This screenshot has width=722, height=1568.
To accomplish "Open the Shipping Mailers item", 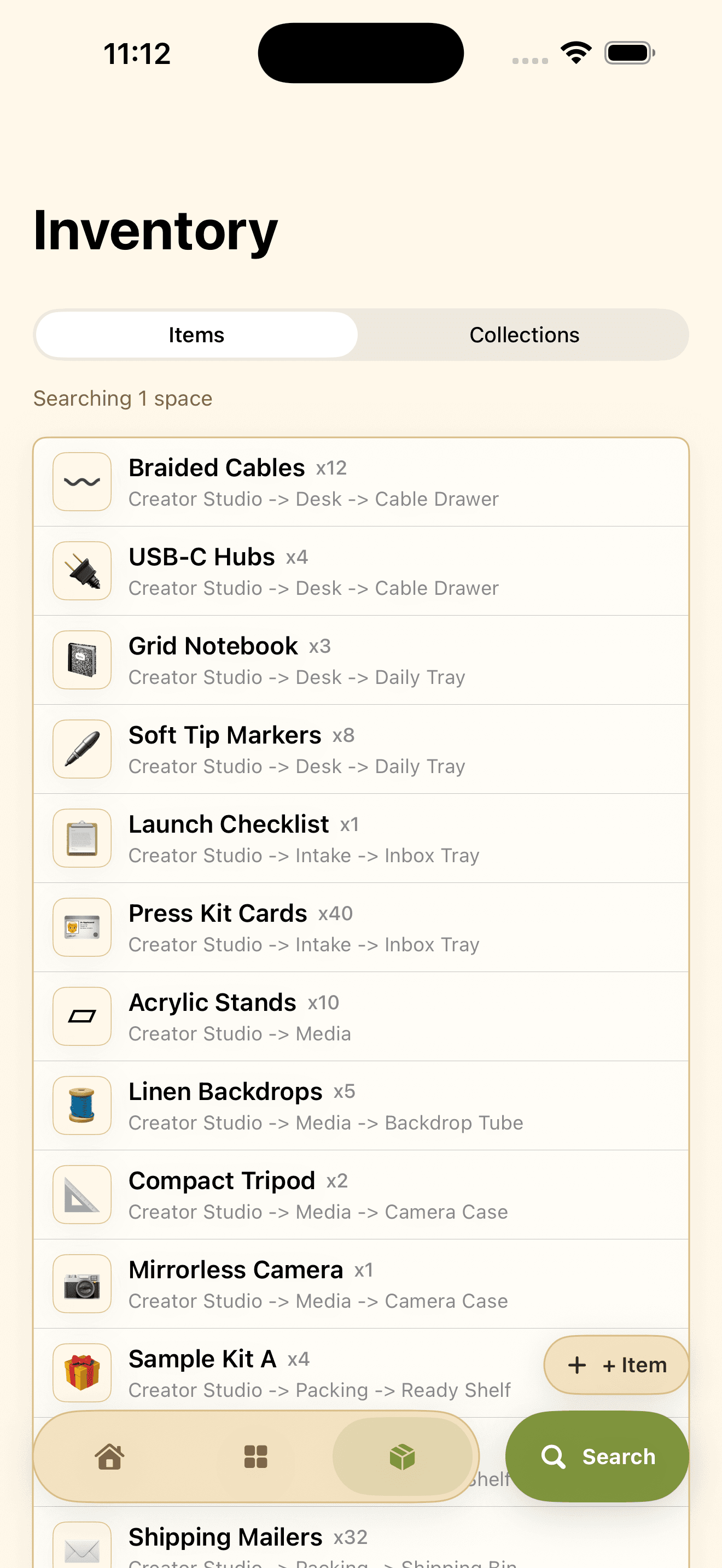I will pyautogui.click(x=361, y=1537).
